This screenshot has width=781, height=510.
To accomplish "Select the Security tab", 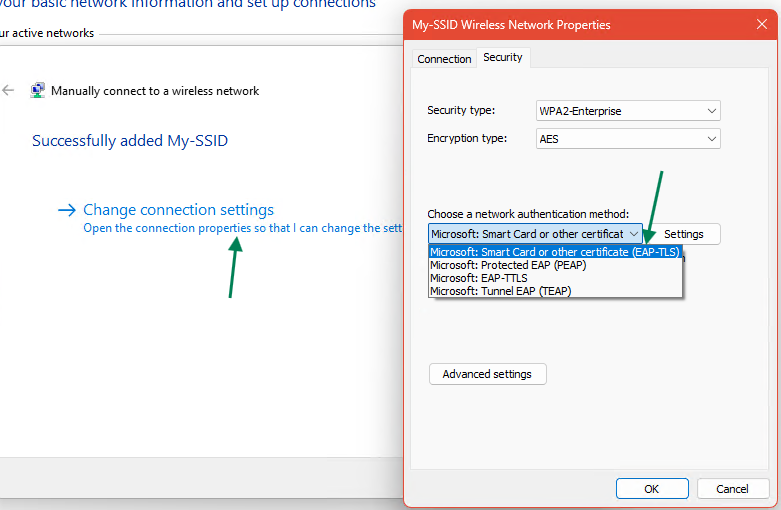I will (x=502, y=58).
